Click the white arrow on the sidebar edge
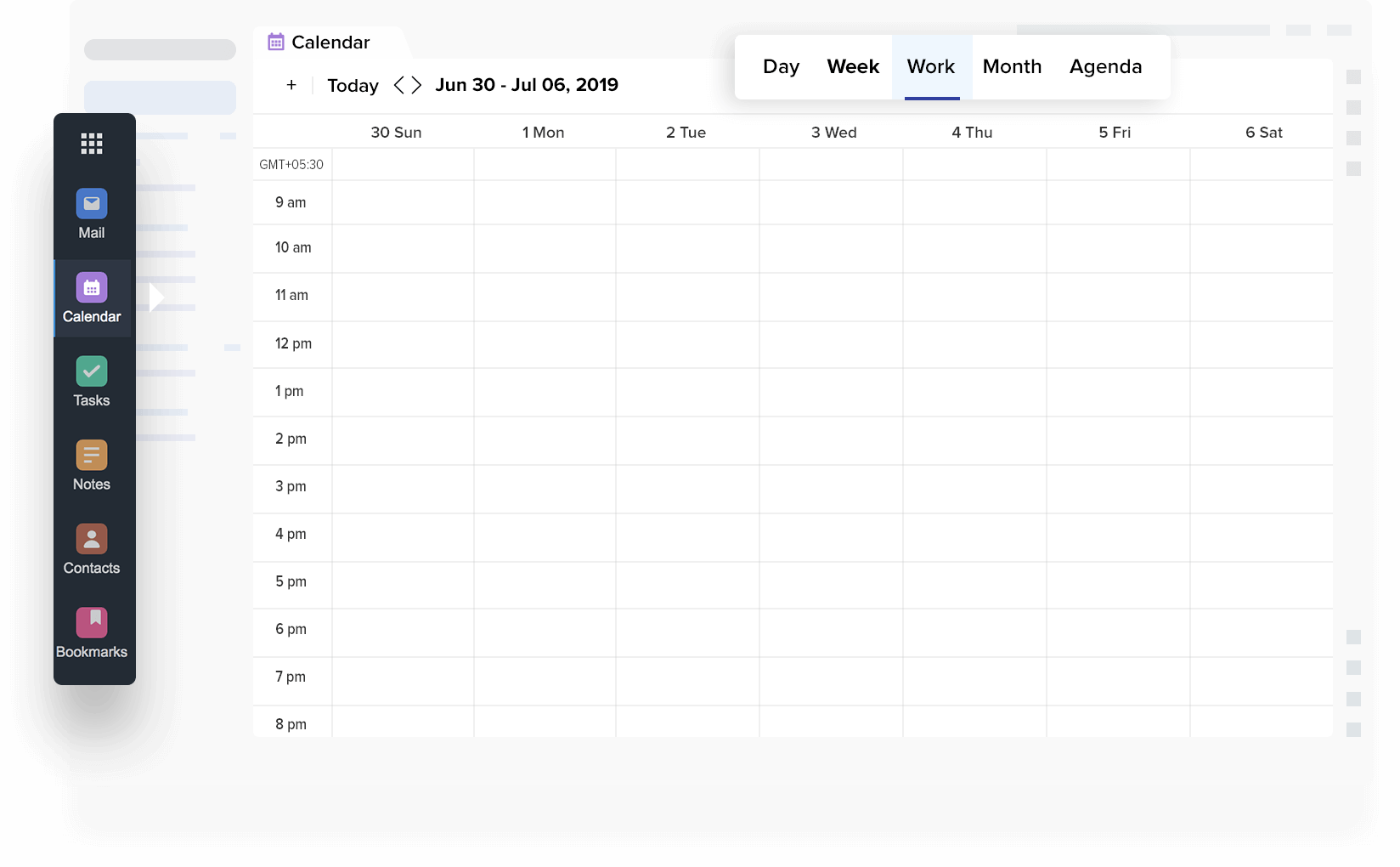The height and width of the screenshot is (867, 1400). [156, 297]
